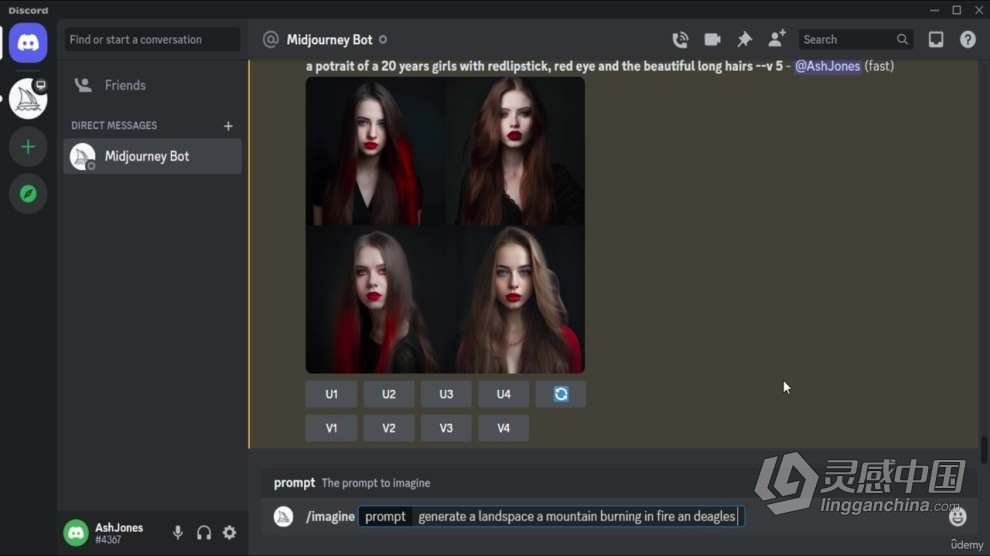Open the generated portraits image grid
Image resolution: width=990 pixels, height=556 pixels.
(x=445, y=225)
